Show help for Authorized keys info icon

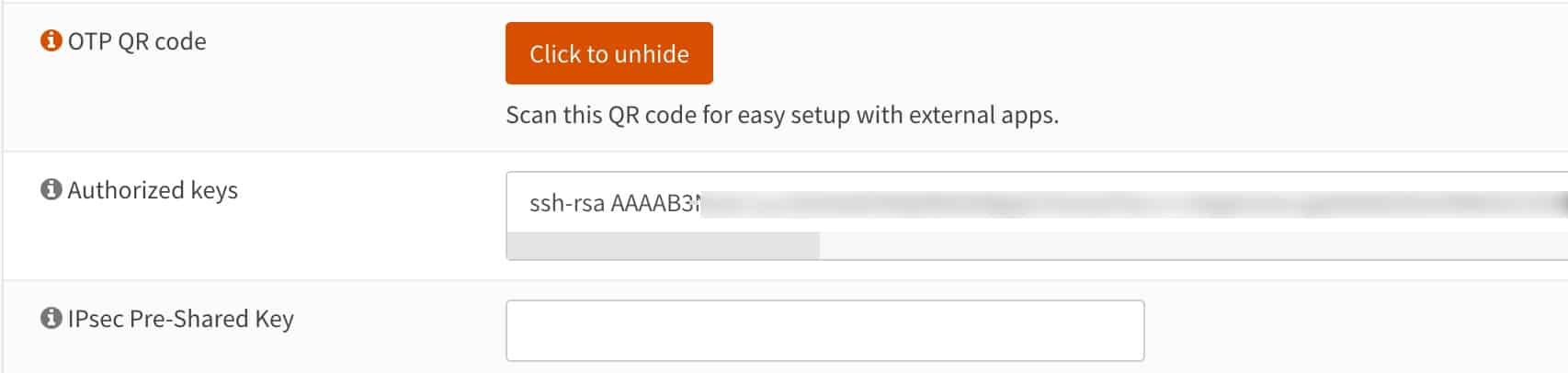(x=51, y=189)
